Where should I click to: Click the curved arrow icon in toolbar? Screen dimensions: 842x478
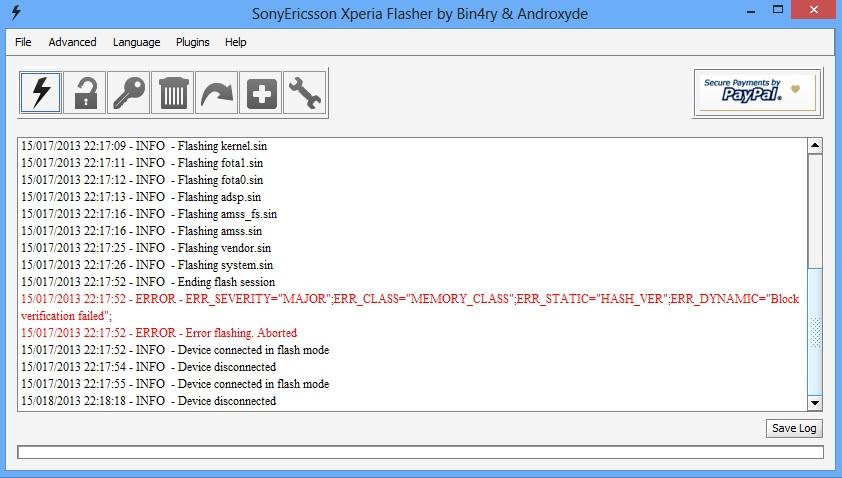point(217,92)
